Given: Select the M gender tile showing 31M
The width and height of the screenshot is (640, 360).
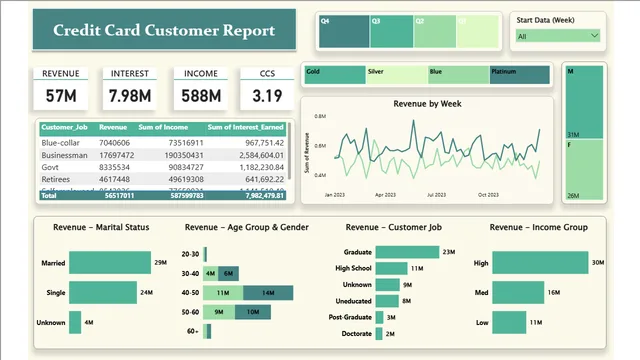Looking at the screenshot, I should 584,102.
